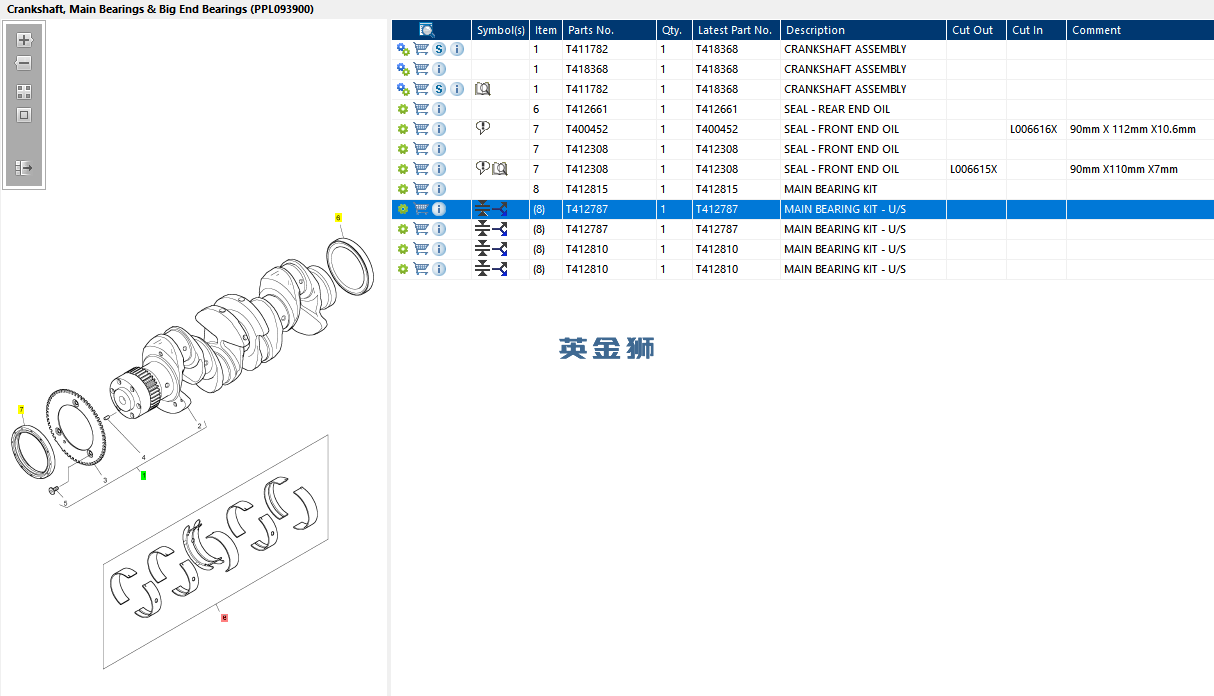Open info icon on Parts No. T418368 row
The image size is (1214, 696).
pyautogui.click(x=439, y=69)
